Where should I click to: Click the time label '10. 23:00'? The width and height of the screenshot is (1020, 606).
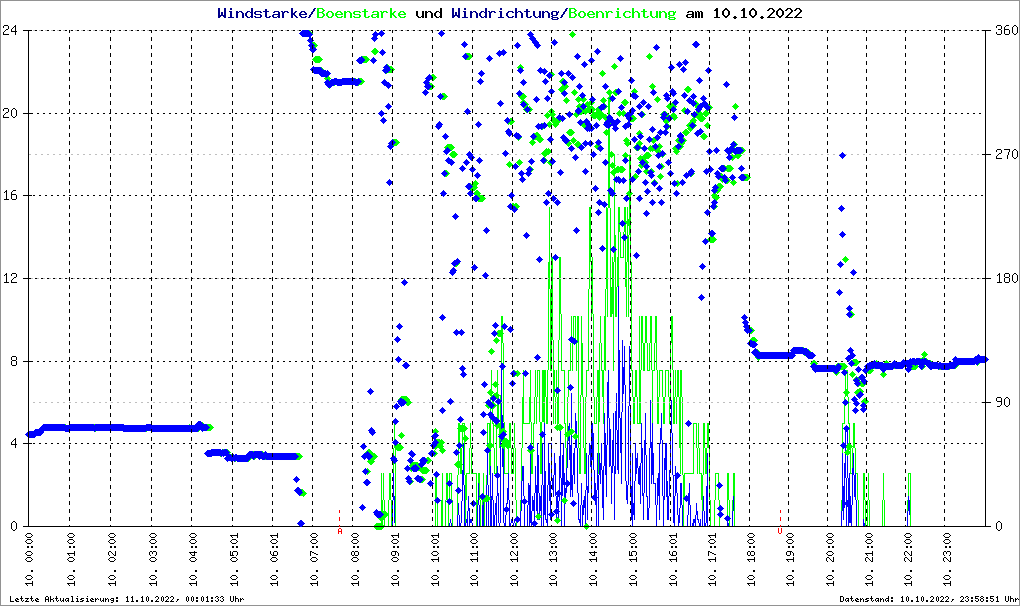948,559
